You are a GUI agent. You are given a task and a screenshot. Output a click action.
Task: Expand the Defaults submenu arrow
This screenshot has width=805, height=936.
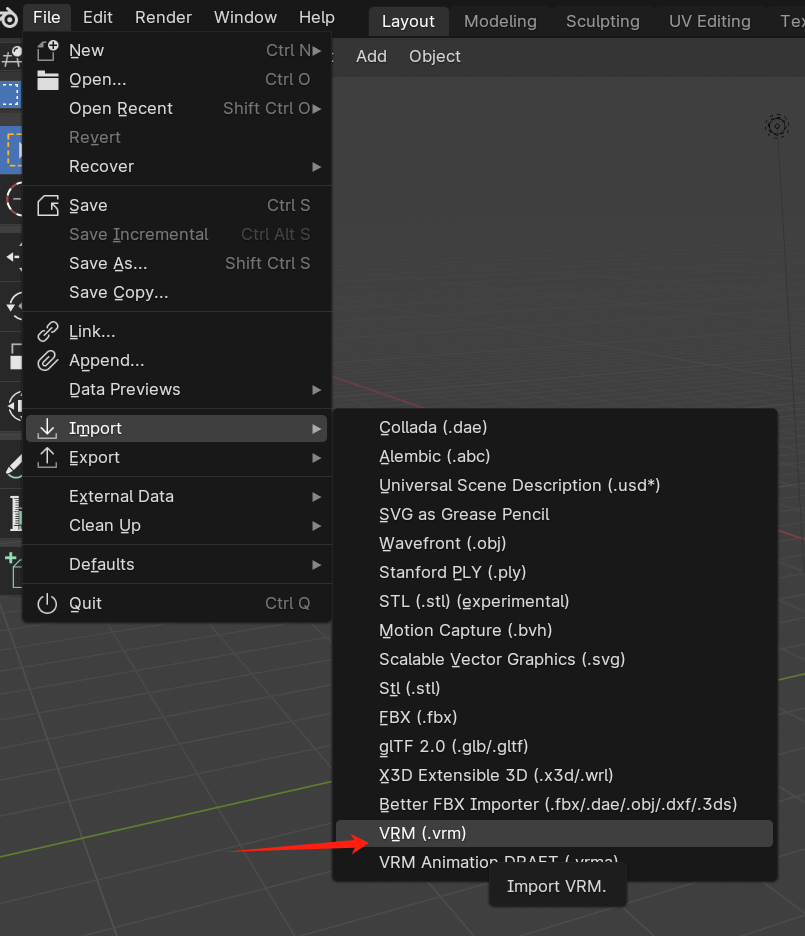tap(317, 565)
